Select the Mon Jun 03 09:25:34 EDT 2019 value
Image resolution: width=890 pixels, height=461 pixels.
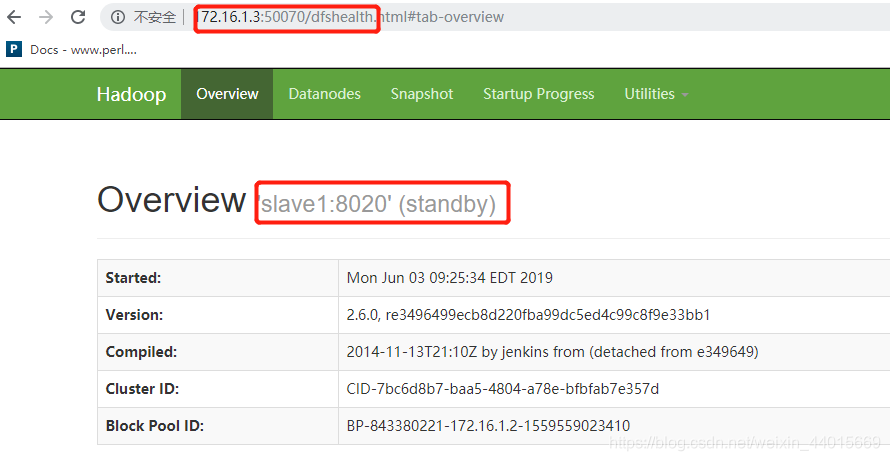pyautogui.click(x=450, y=278)
